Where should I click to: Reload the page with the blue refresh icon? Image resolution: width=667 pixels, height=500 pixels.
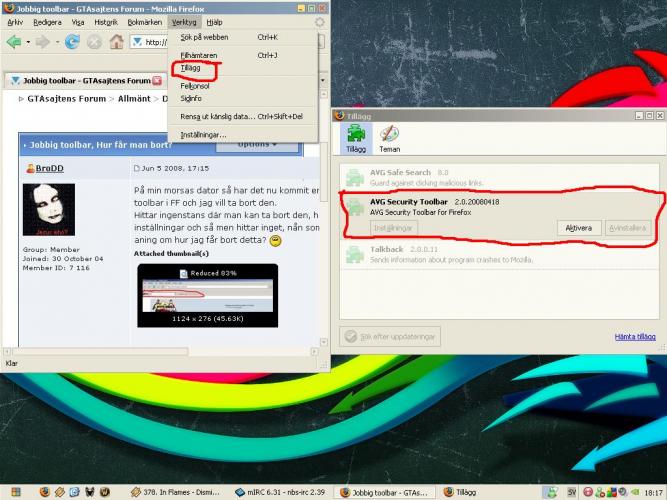pos(72,42)
